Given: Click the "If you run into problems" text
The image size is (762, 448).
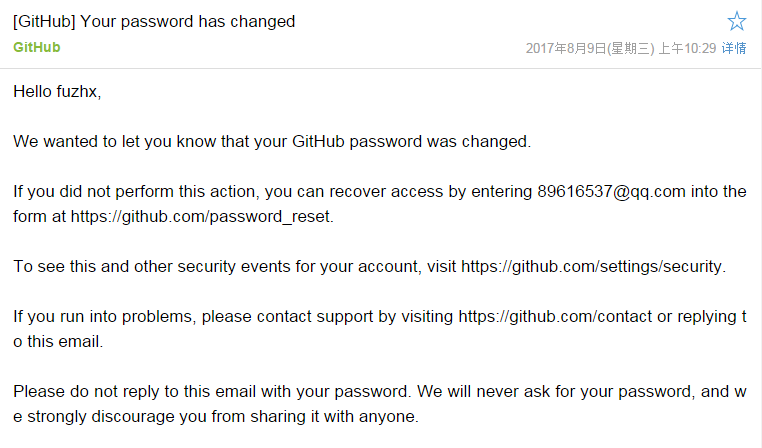Looking at the screenshot, I should (104, 316).
